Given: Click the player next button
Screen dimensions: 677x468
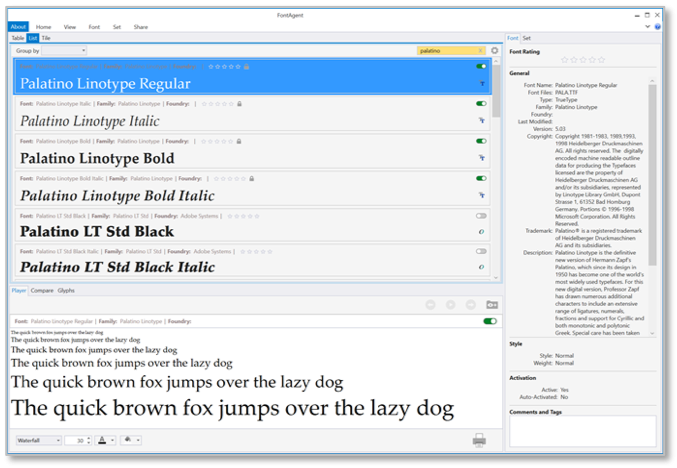Looking at the screenshot, I should coord(471,305).
